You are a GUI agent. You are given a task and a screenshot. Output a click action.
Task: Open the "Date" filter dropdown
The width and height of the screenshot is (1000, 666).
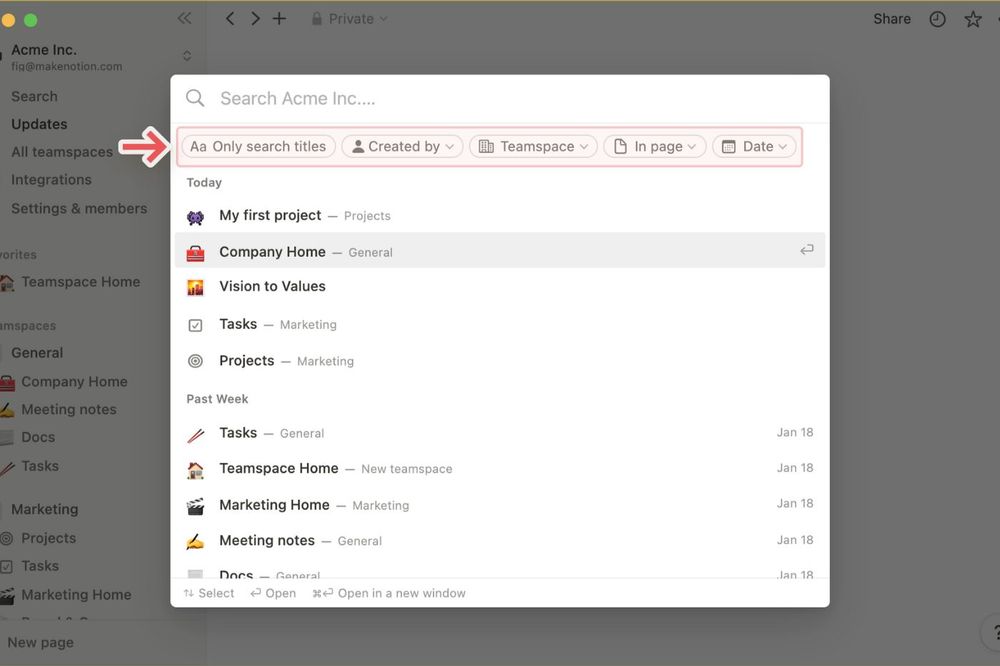point(753,146)
